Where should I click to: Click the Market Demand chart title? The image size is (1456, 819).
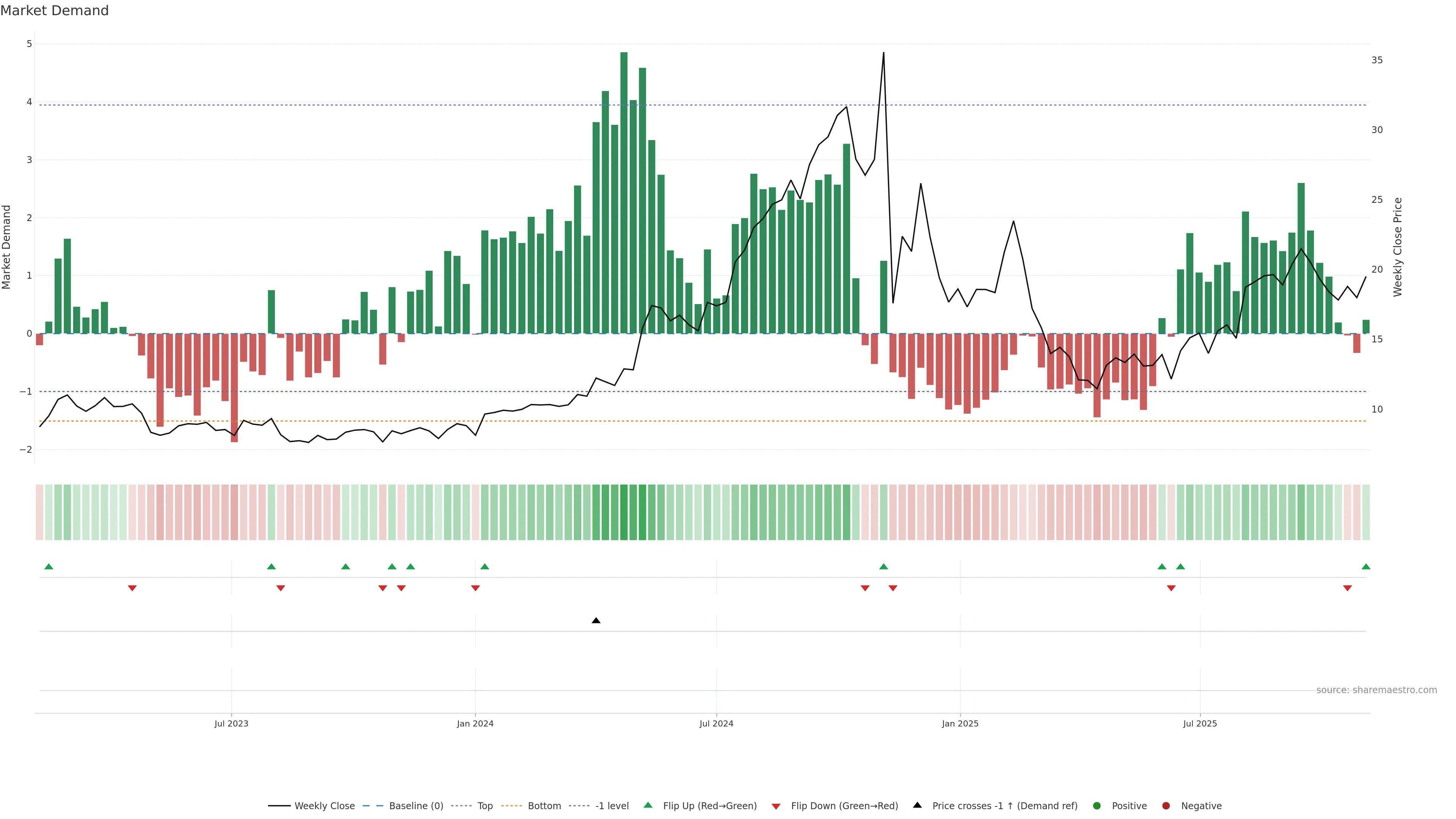(54, 11)
